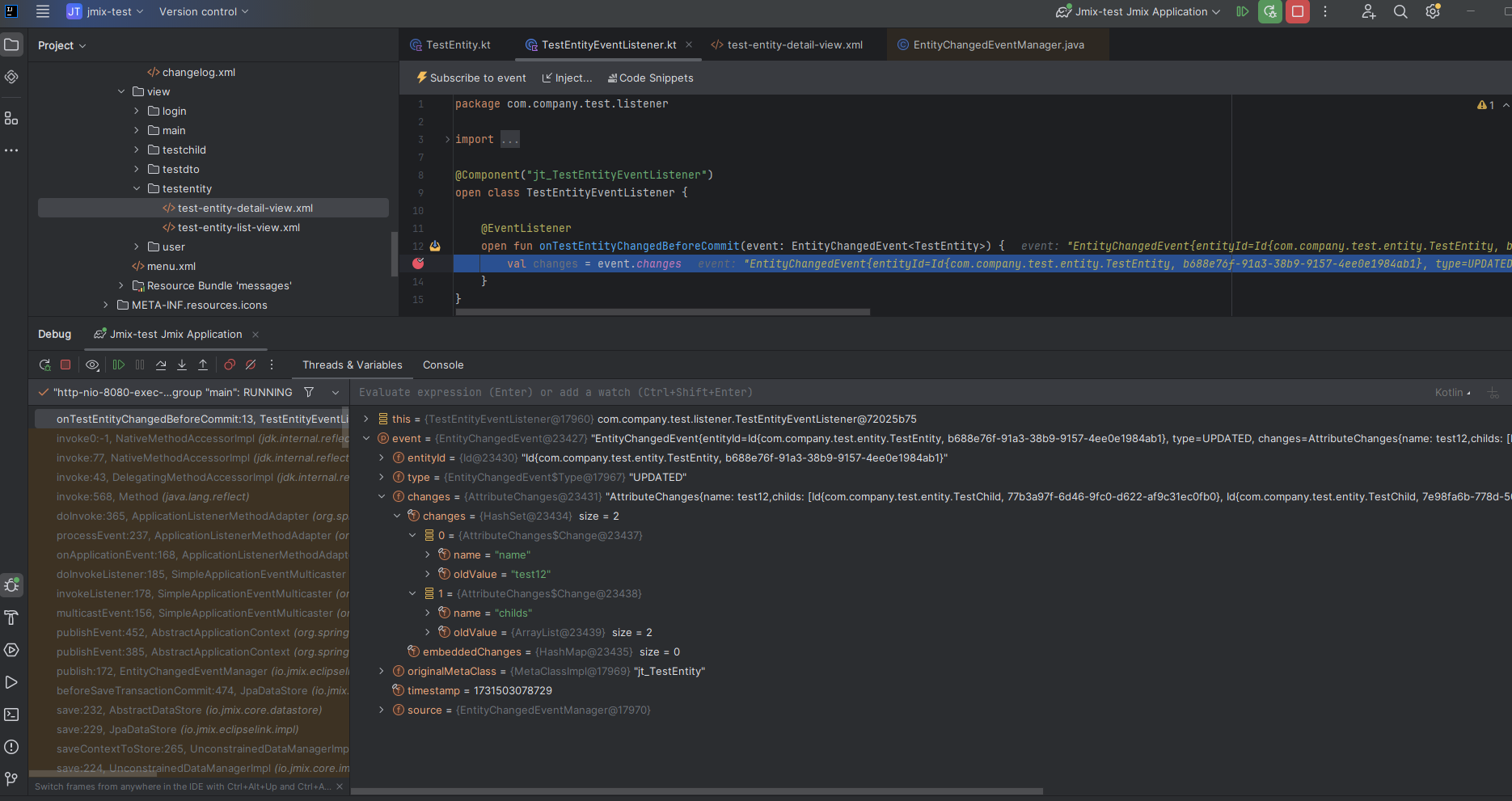This screenshot has width=1512, height=801.
Task: Open the Terminal tool window
Action: pyautogui.click(x=11, y=715)
